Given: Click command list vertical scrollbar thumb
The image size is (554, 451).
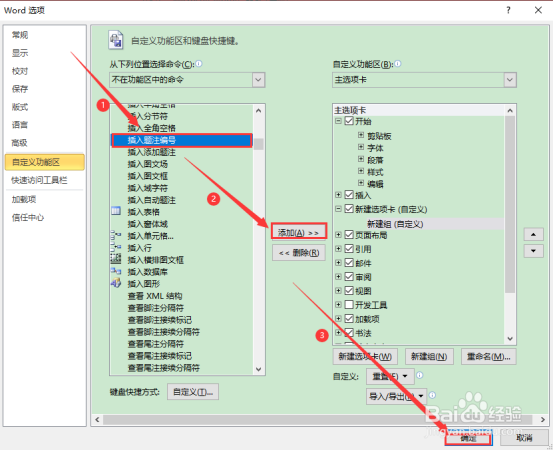Looking at the screenshot, I should (259, 144).
